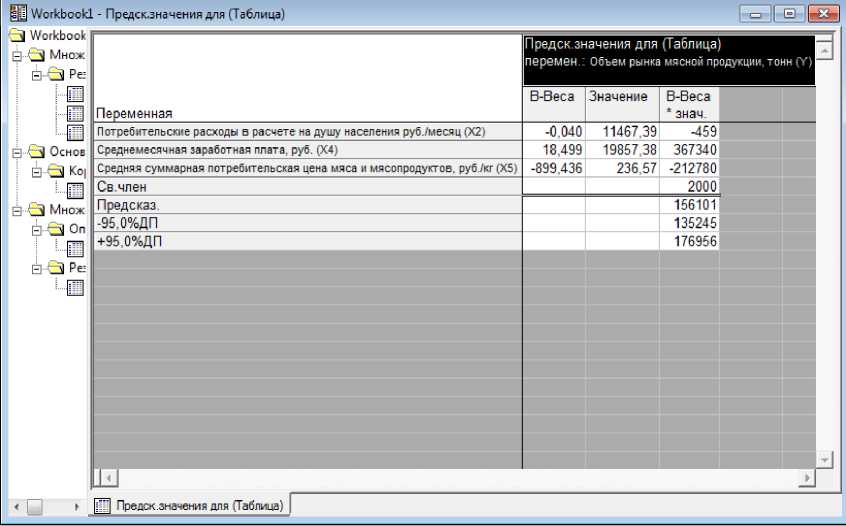846x526 pixels.
Task: Click the cell with value -899,436
Action: [554, 168]
